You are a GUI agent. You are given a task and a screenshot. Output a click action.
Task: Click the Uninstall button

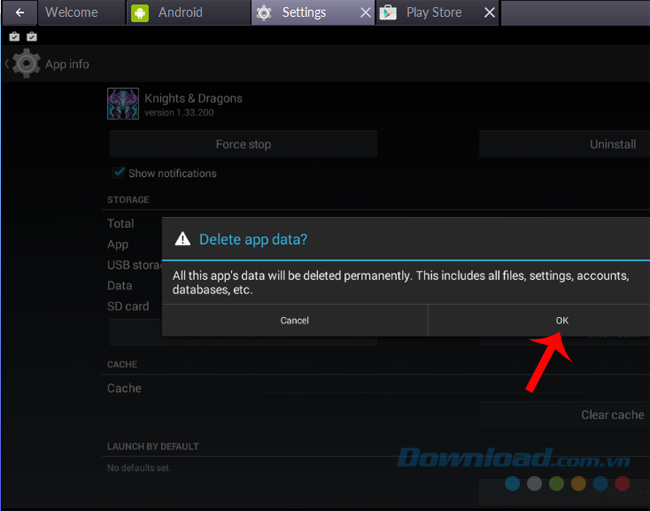pos(564,144)
